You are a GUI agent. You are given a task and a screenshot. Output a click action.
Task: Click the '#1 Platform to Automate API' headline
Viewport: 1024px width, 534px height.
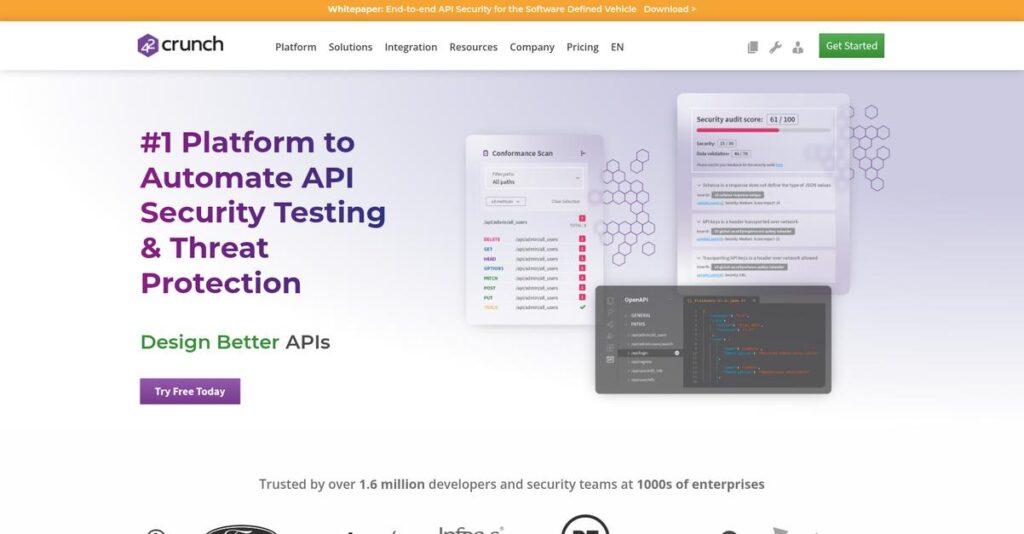coord(263,212)
